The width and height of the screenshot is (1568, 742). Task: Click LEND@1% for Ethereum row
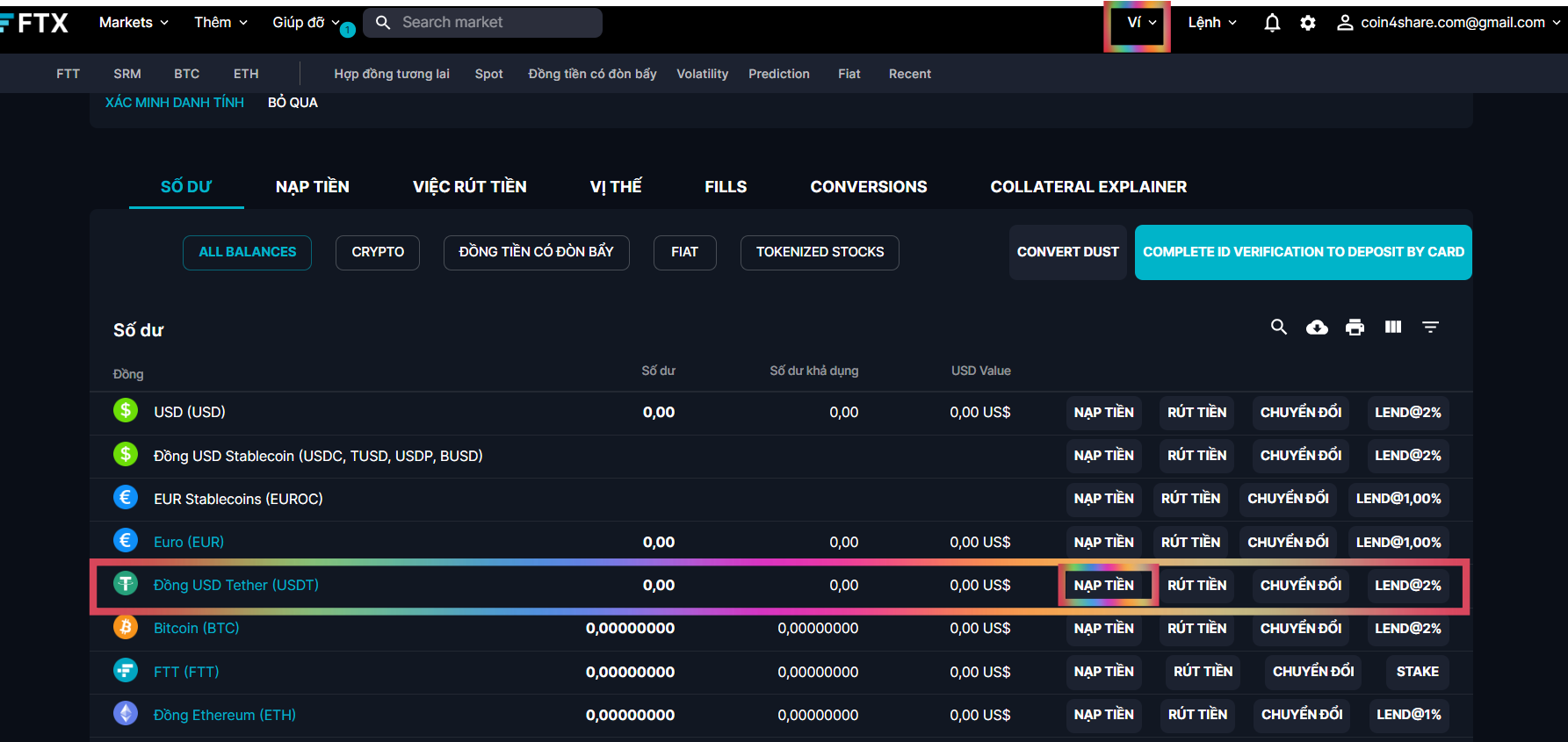point(1408,714)
